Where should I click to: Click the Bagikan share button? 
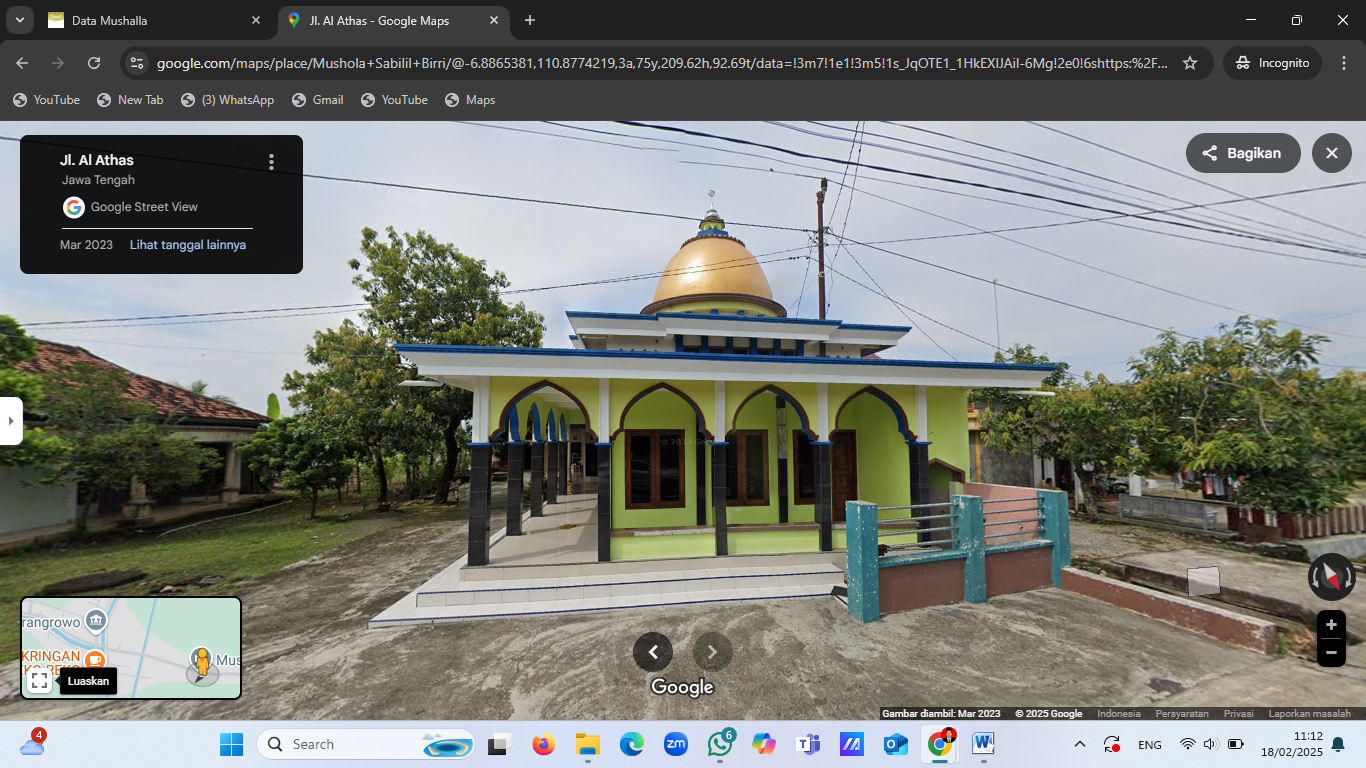[1243, 153]
